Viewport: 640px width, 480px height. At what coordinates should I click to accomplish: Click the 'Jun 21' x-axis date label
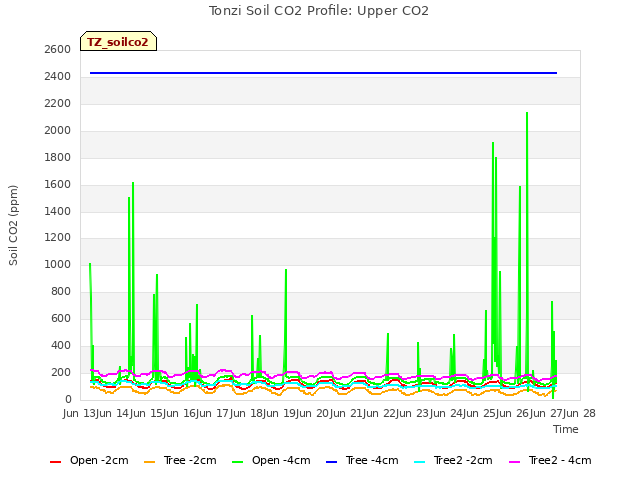pos(347,413)
